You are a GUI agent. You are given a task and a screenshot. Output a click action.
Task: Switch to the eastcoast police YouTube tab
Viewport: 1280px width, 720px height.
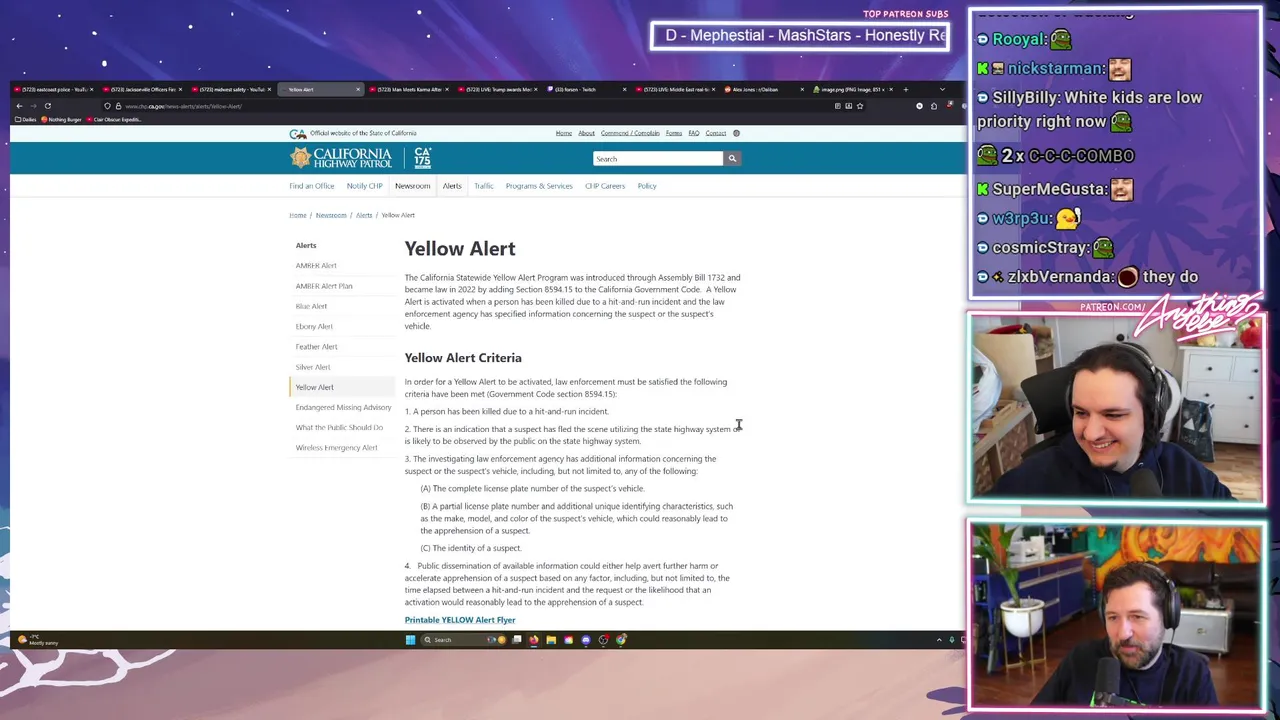52,90
